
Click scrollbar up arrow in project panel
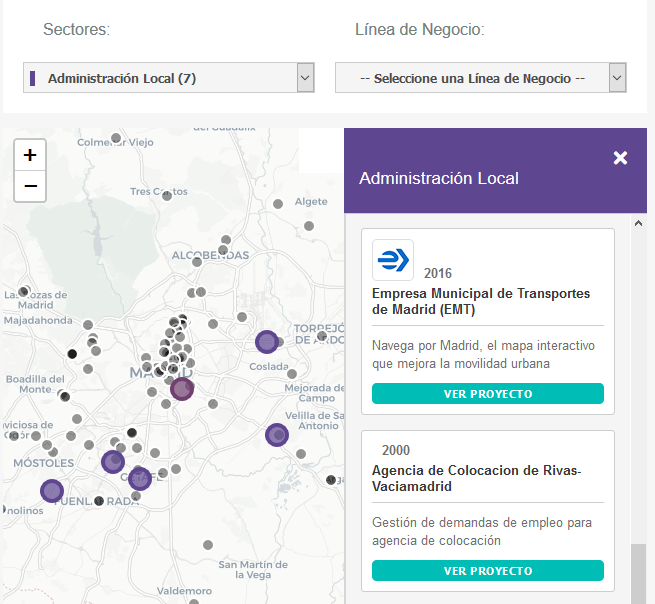pyautogui.click(x=639, y=224)
